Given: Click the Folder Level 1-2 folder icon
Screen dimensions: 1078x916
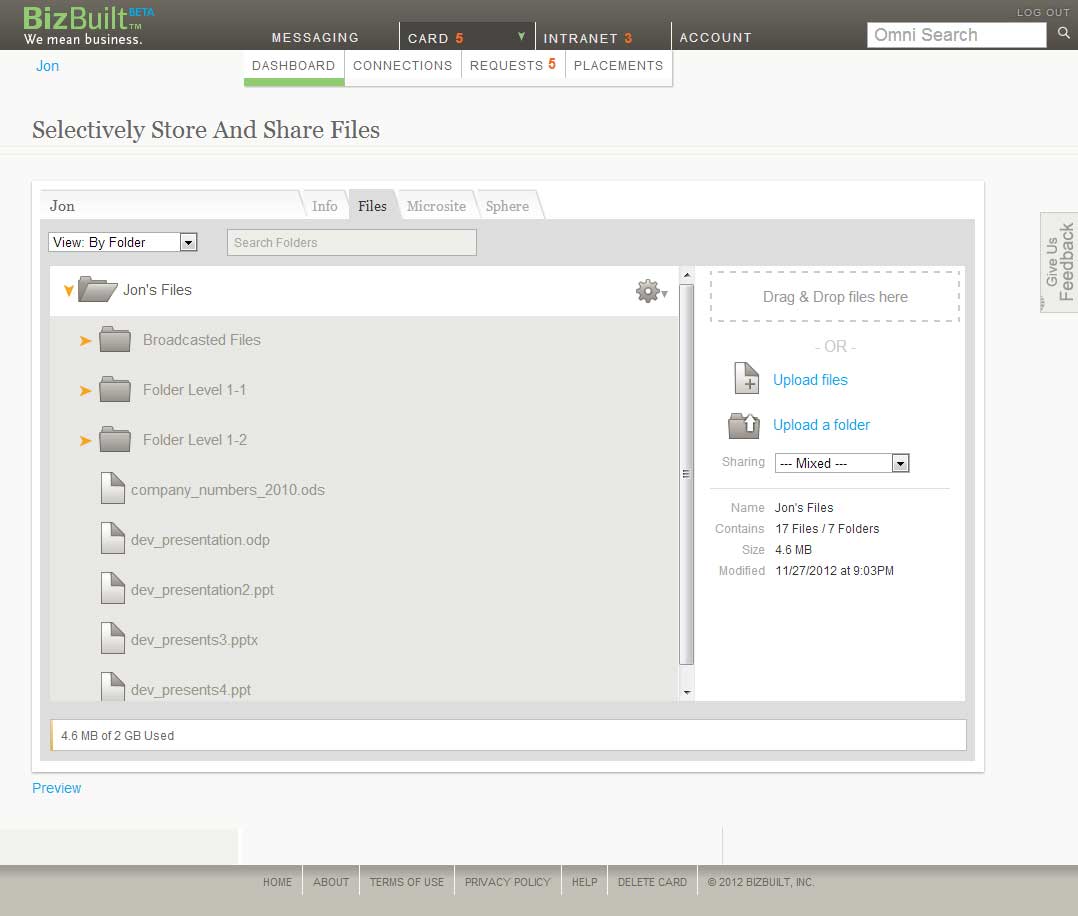Looking at the screenshot, I should point(115,439).
